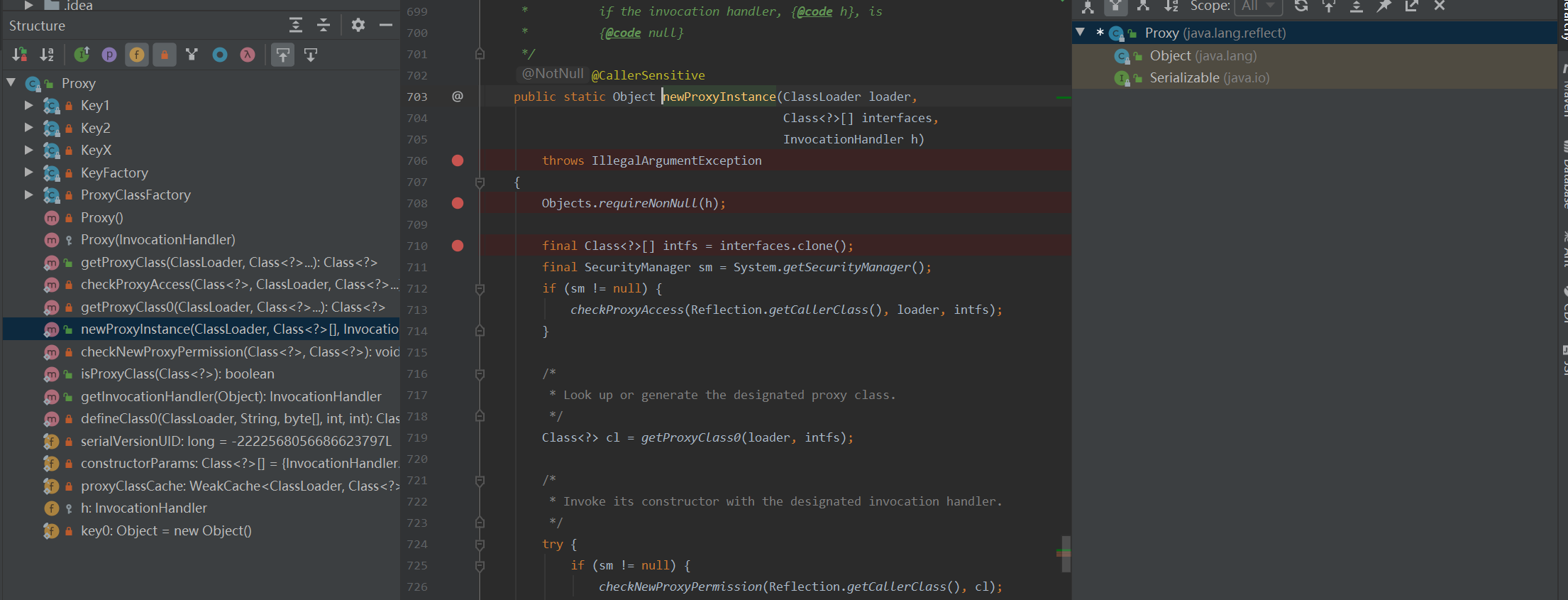This screenshot has height=600, width=1568.
Task: Collapse the Proxy root in Structure tree
Action: click(11, 82)
